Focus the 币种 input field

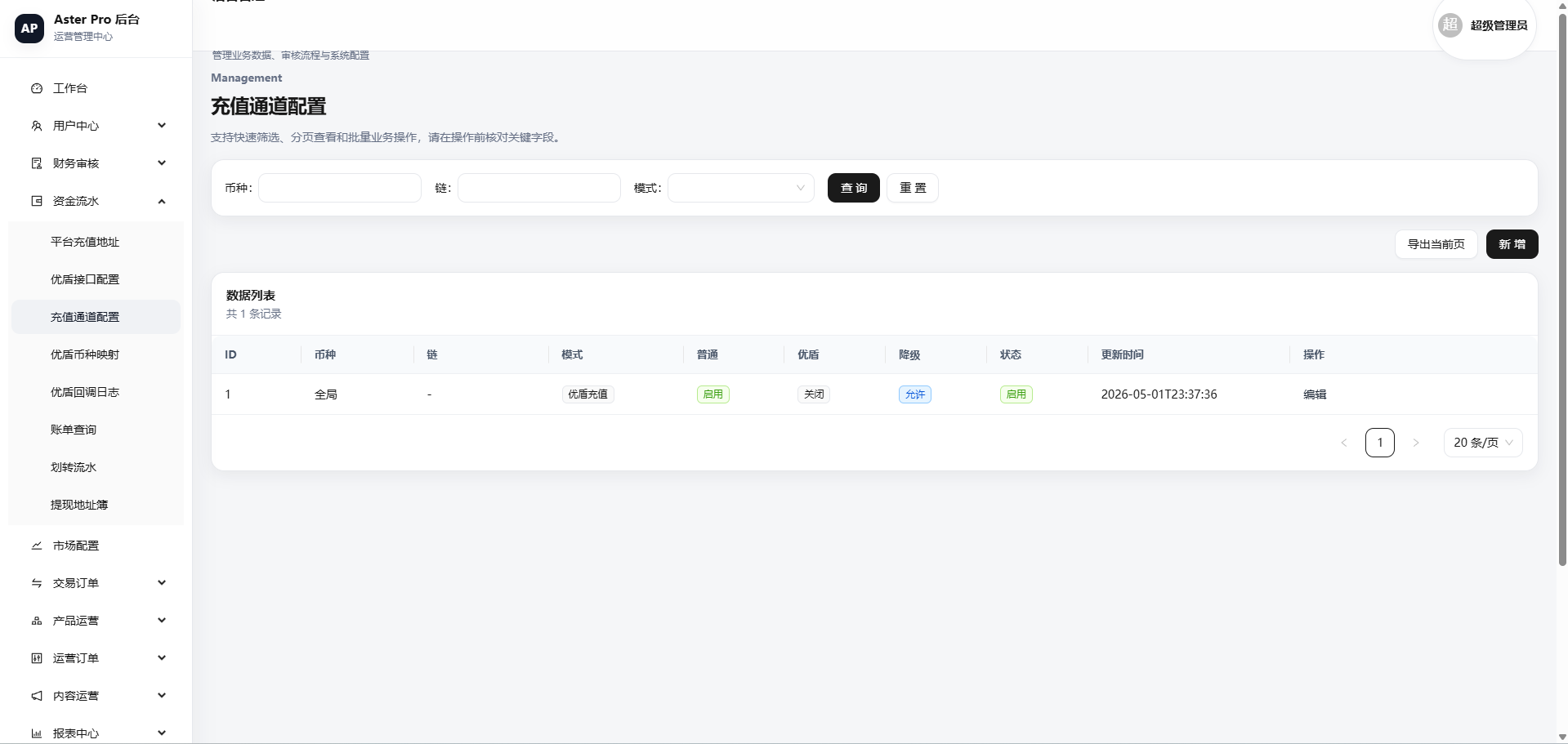(x=340, y=188)
